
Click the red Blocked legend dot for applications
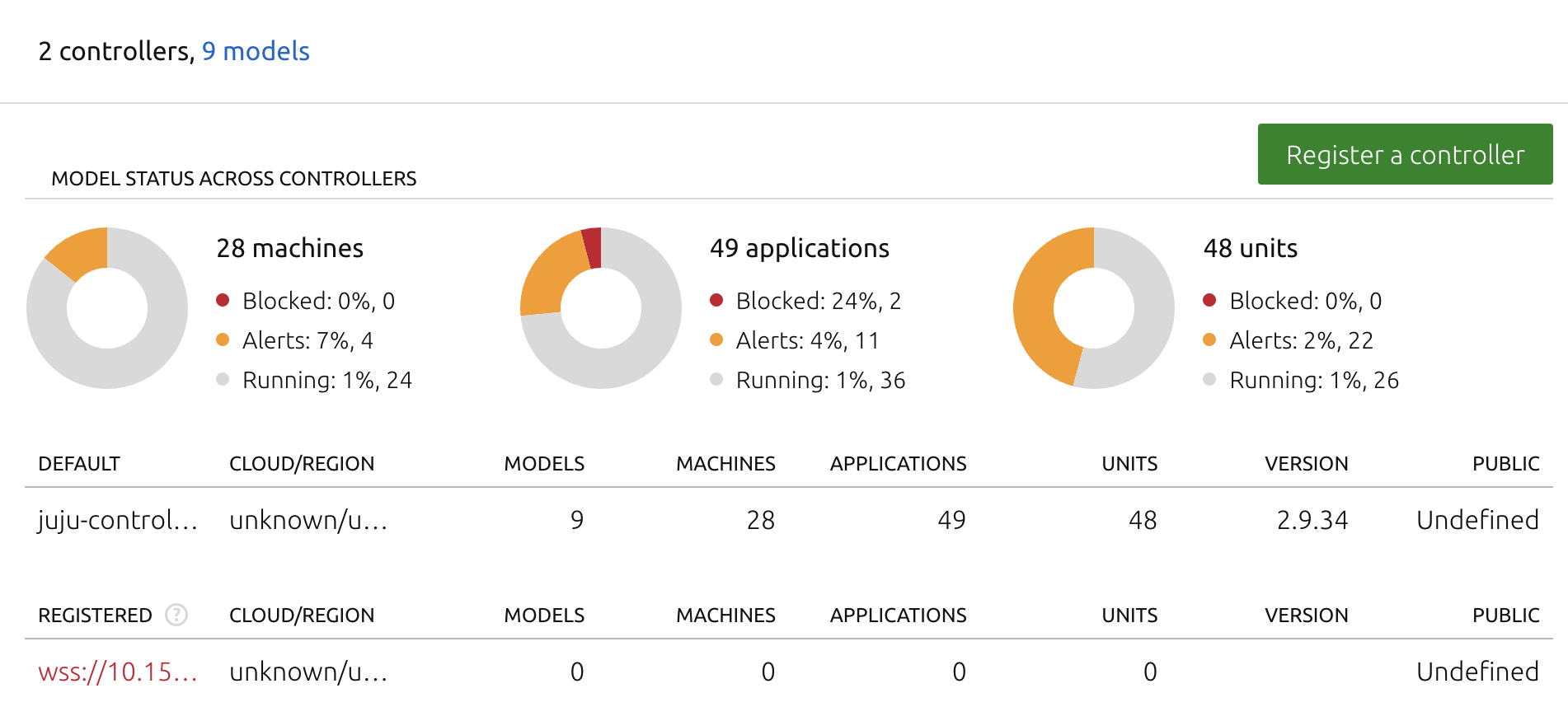(716, 301)
